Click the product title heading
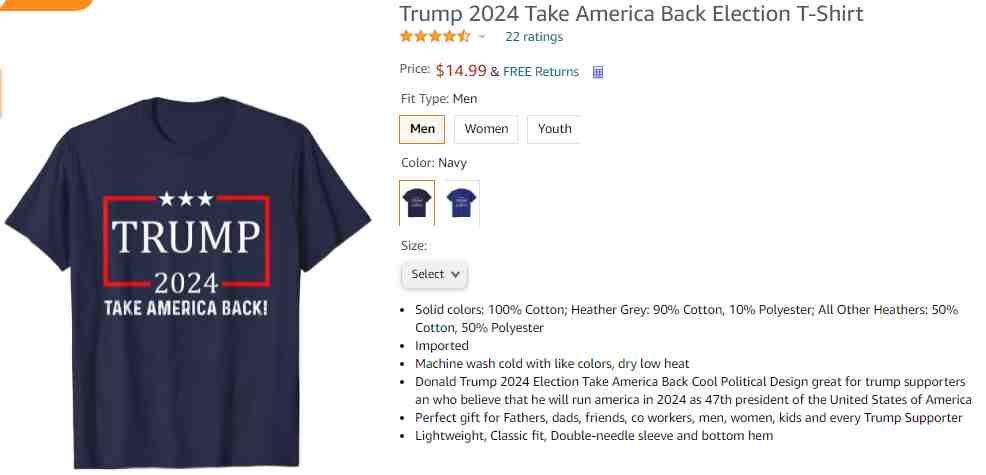The image size is (986, 475). pos(631,13)
